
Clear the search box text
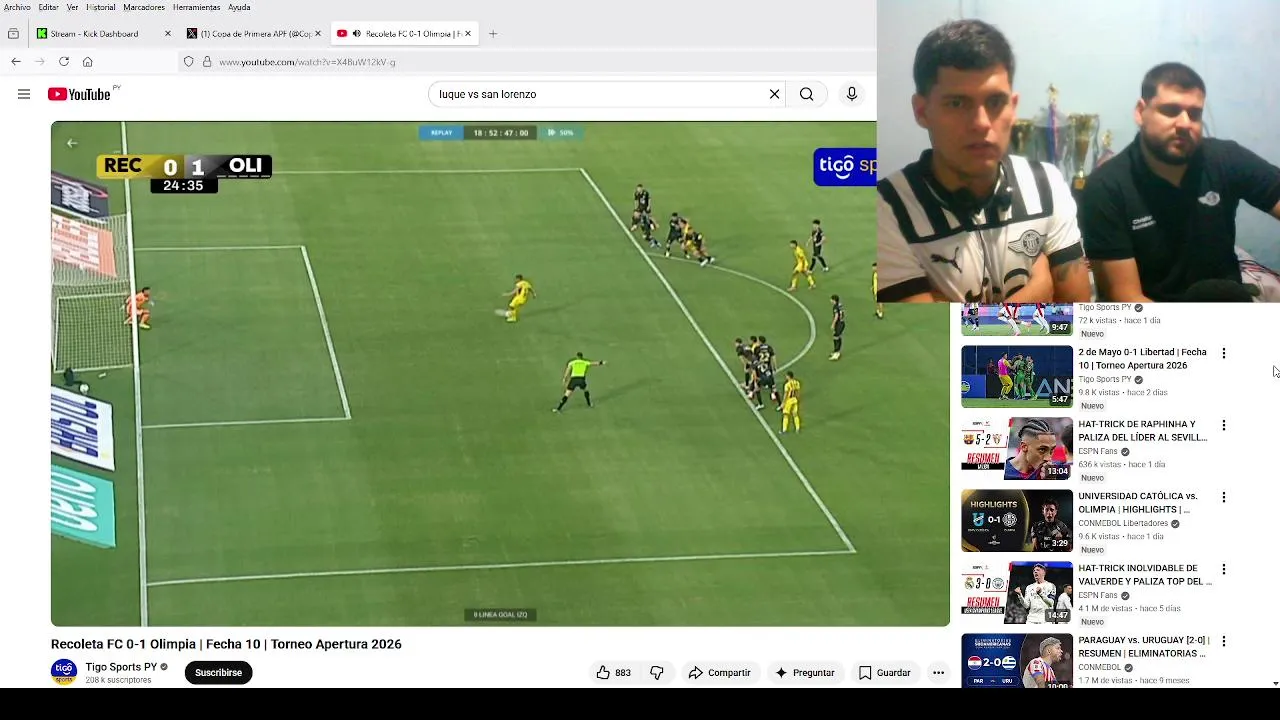(x=774, y=94)
